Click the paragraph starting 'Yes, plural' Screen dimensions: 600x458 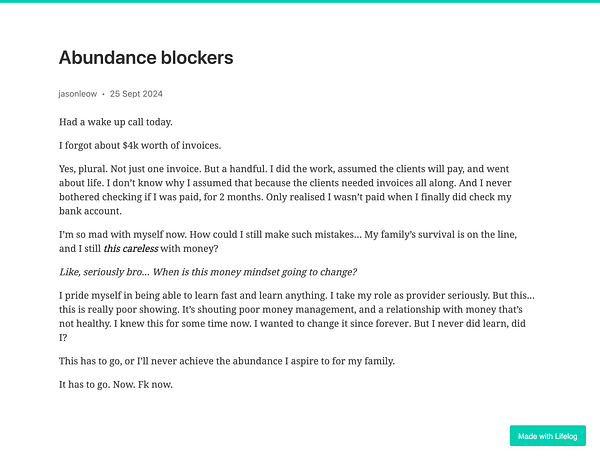click(285, 190)
